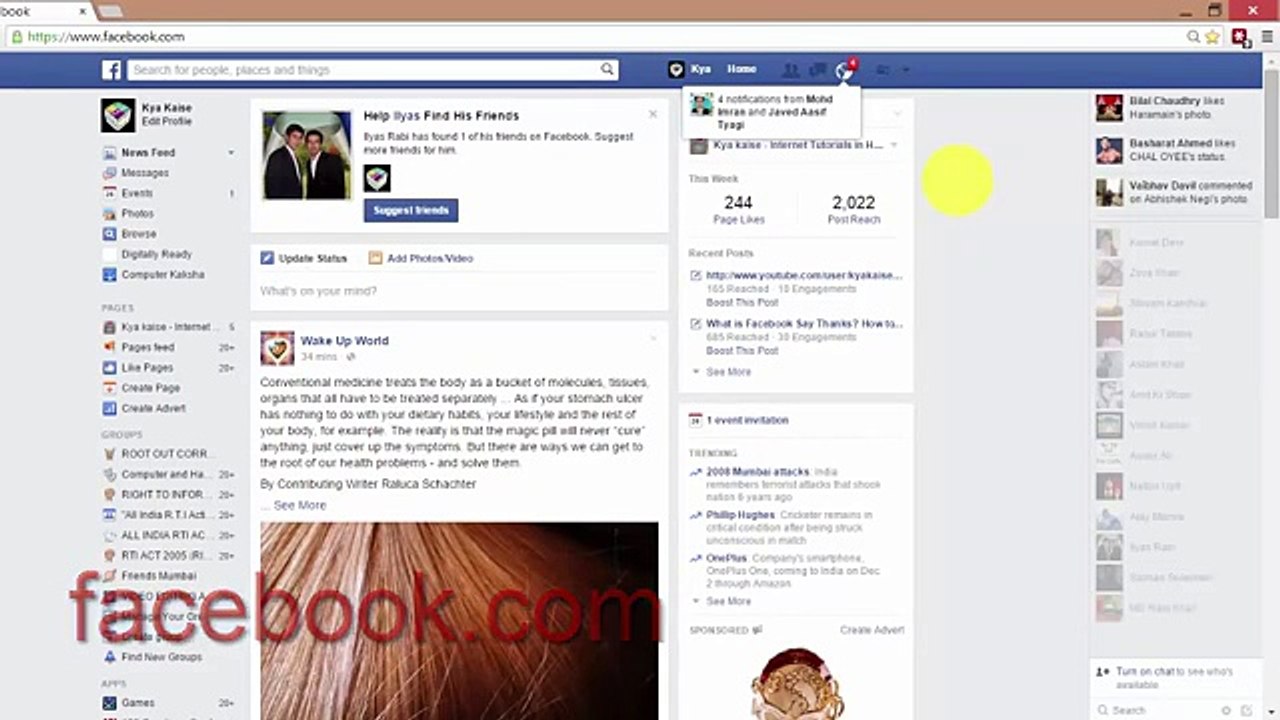Image resolution: width=1280 pixels, height=720 pixels.
Task: Click the Photos icon in the left sidebar
Action: pos(109,214)
